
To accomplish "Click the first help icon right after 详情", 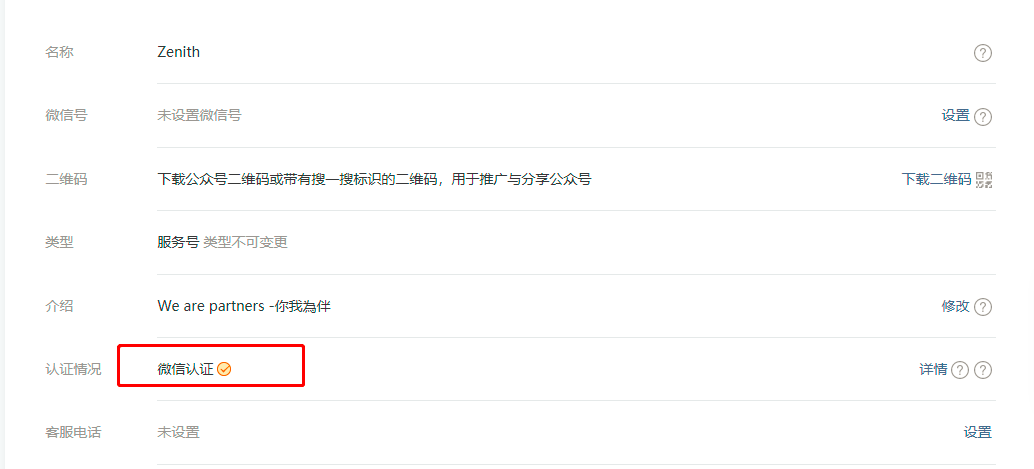I will coord(960,370).
